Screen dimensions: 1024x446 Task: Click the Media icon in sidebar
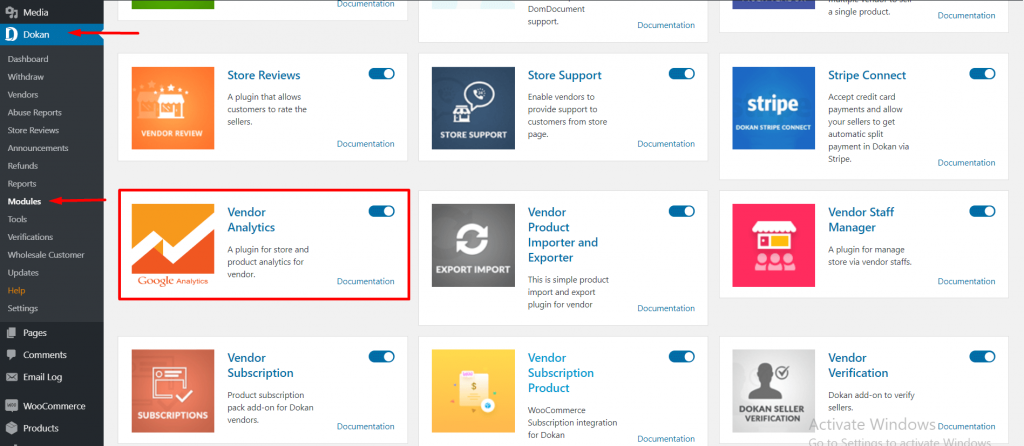coord(11,12)
